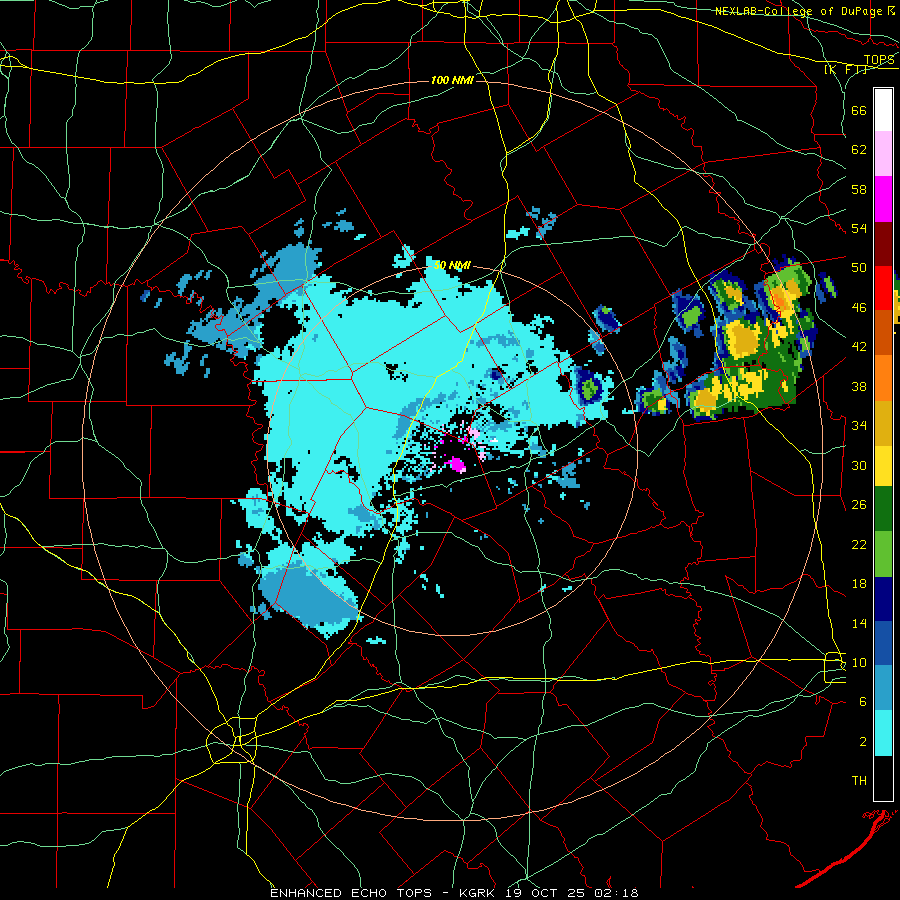Click the dark green legend swatch
900x900 pixels.
tap(883, 509)
